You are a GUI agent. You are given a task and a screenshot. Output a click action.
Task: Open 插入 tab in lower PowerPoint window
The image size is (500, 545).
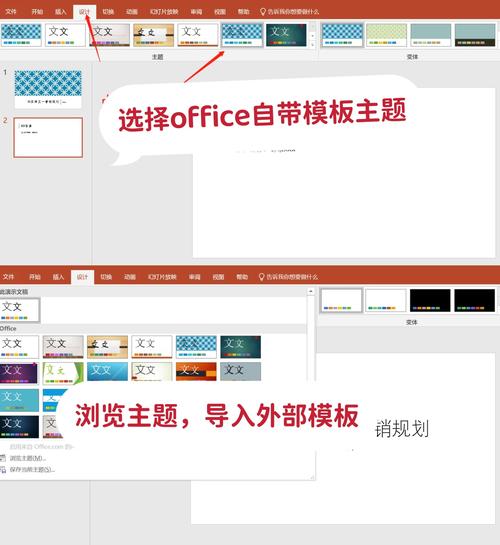coord(58,277)
